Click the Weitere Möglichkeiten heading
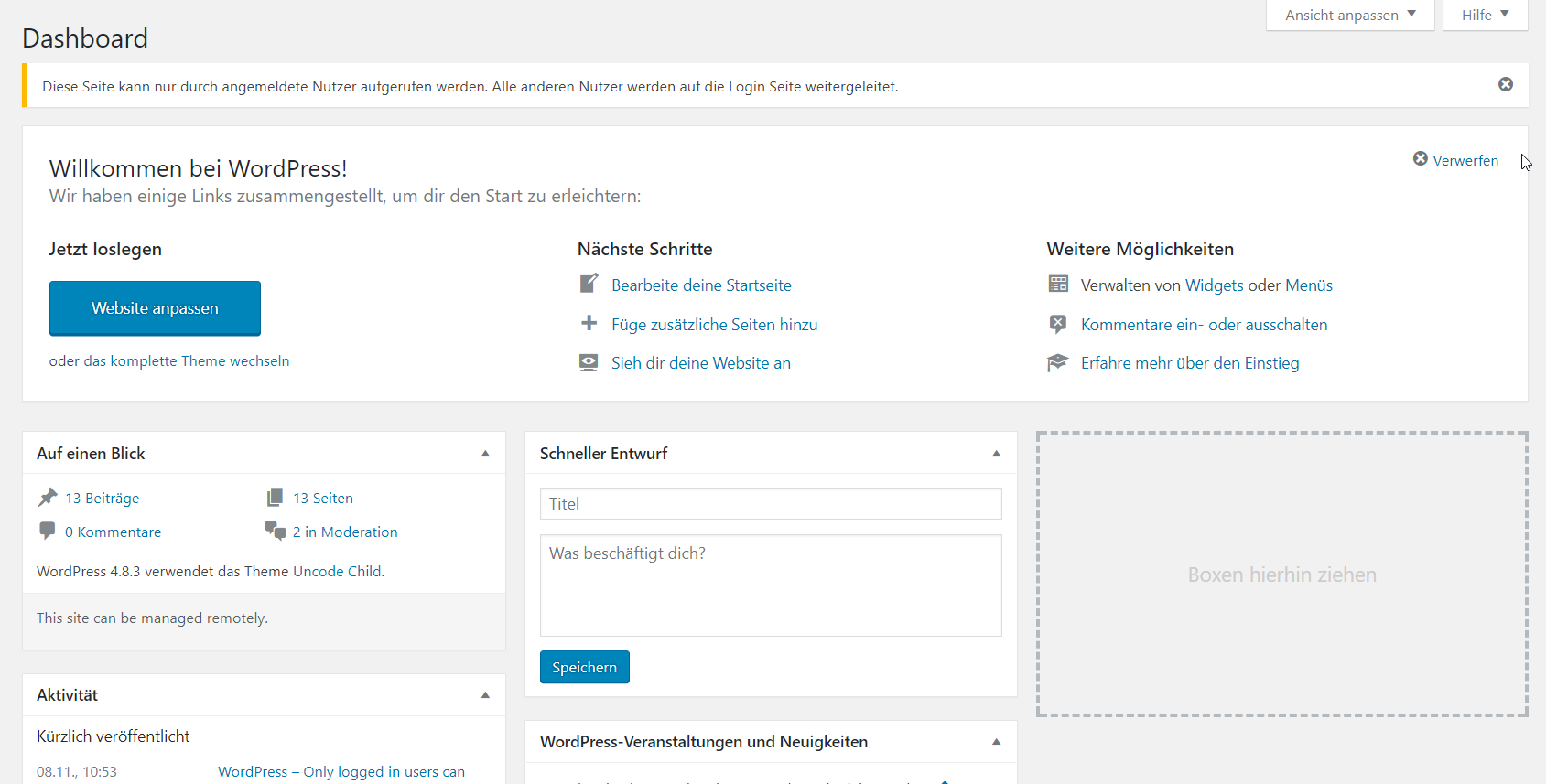The image size is (1546, 784). point(1140,249)
